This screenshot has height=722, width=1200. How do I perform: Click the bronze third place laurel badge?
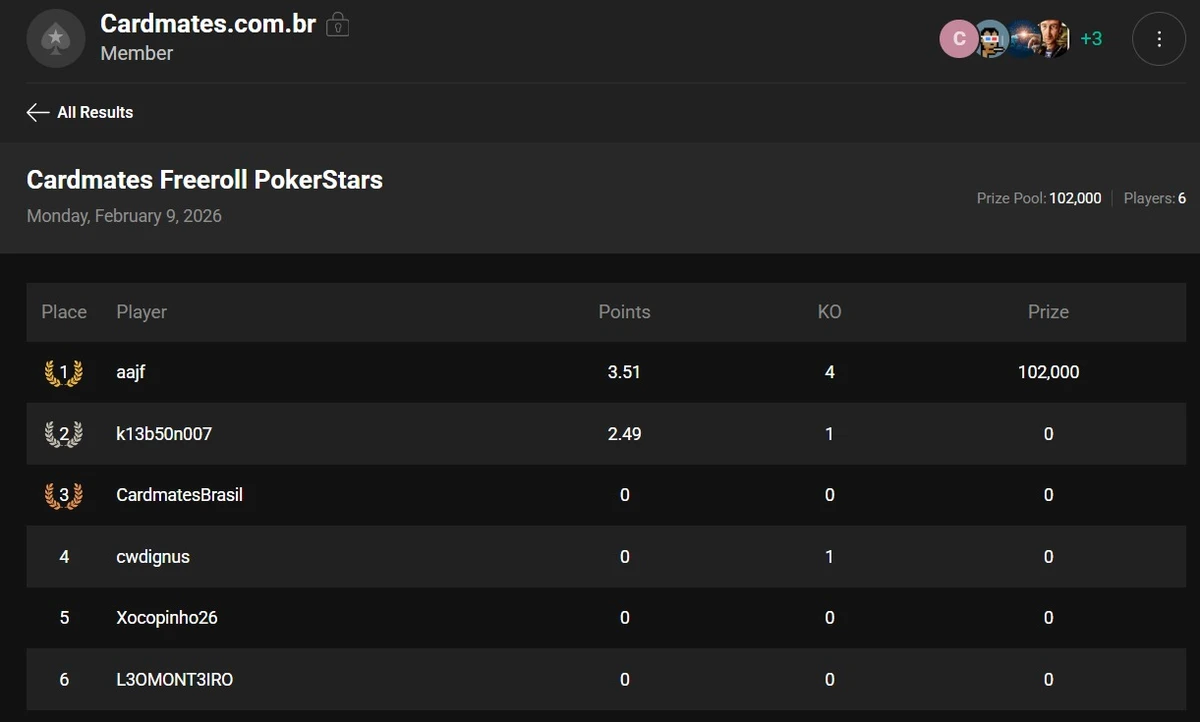[x=64, y=495]
